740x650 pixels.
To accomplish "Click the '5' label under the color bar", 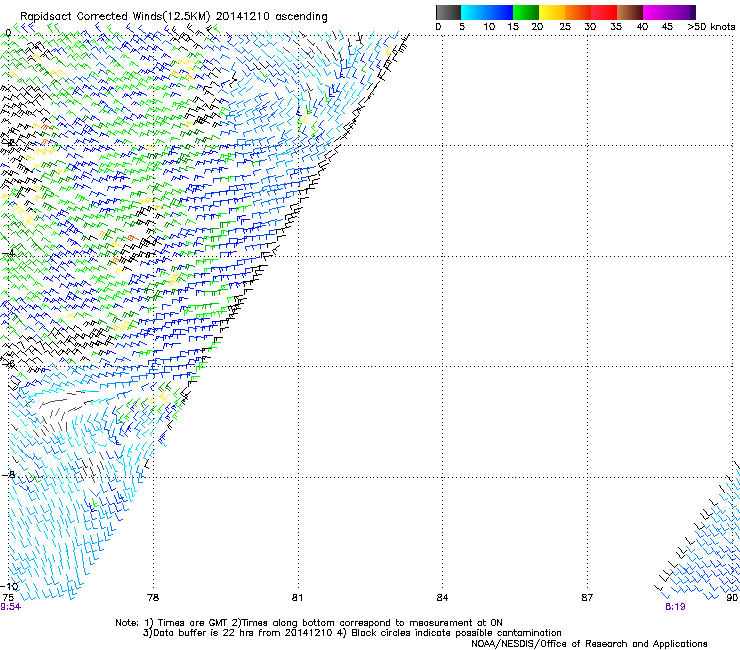I will [x=462, y=27].
